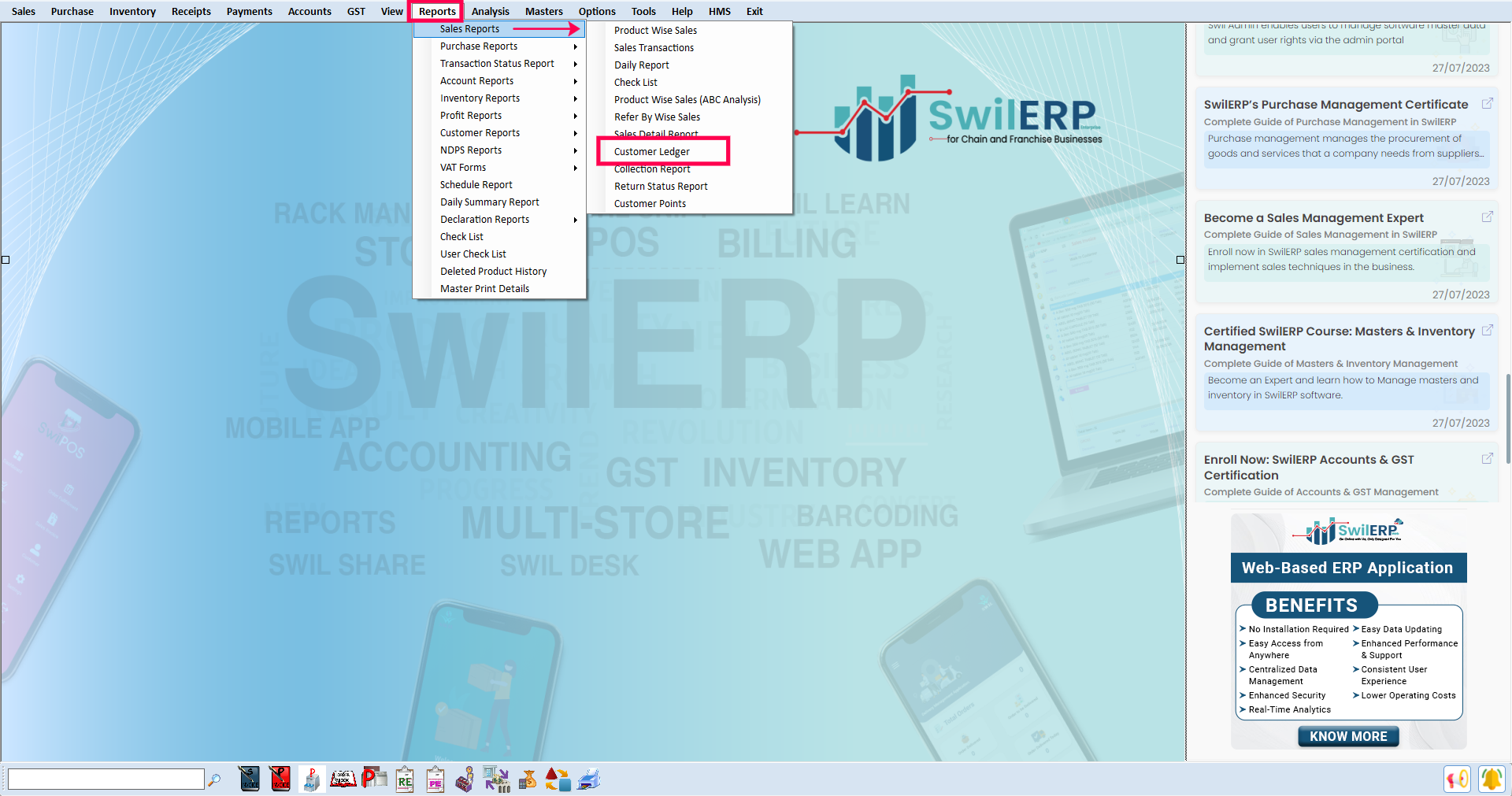Screen dimensions: 1512x796
Task: Open external link icon for Accounts & GST Certification
Action: [1487, 459]
